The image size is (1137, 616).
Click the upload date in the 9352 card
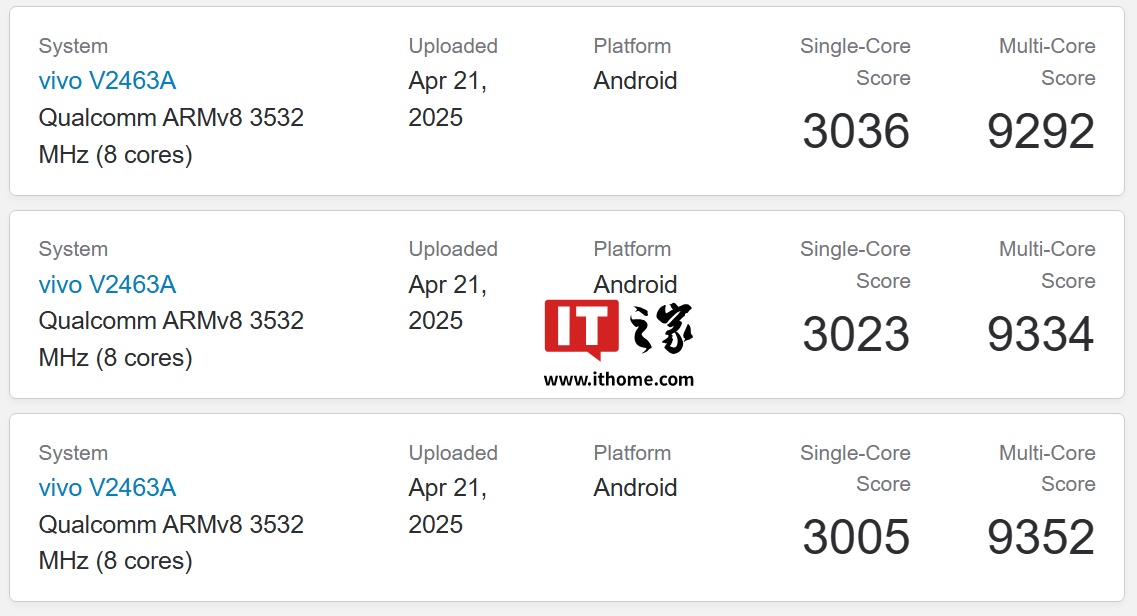coord(447,505)
